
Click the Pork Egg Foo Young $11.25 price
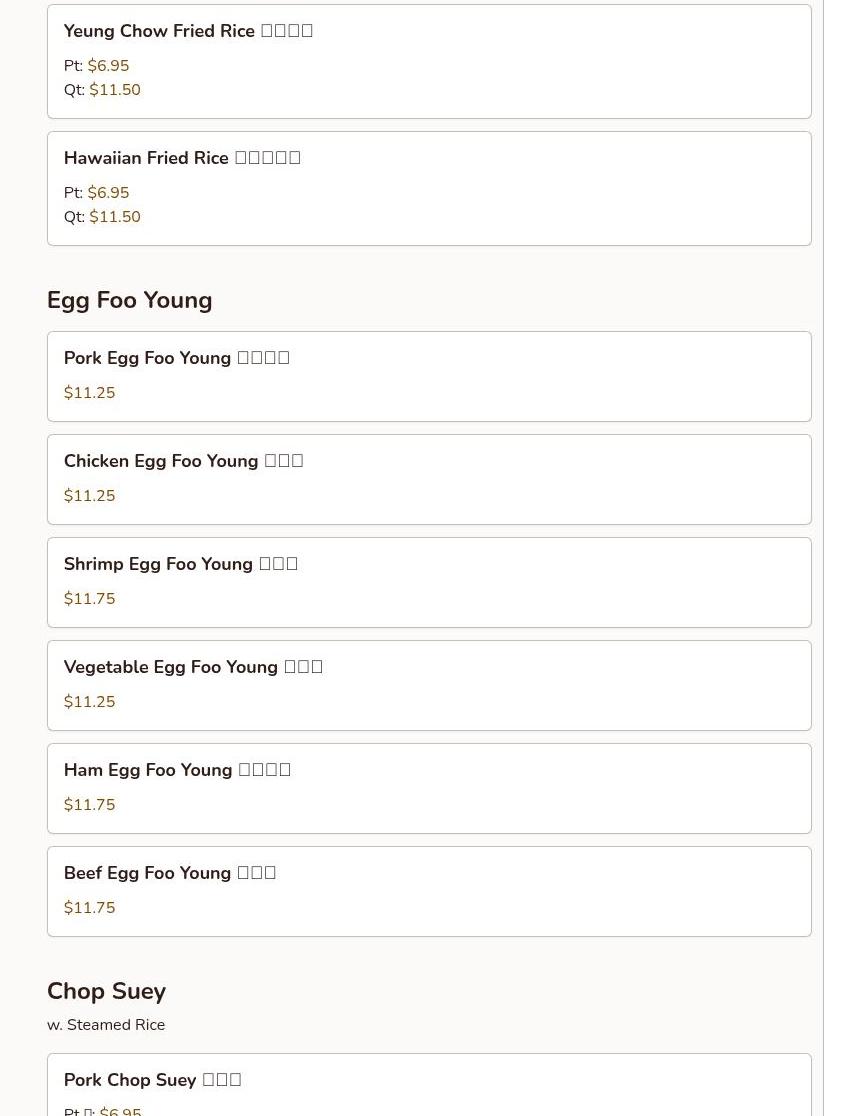tap(89, 393)
